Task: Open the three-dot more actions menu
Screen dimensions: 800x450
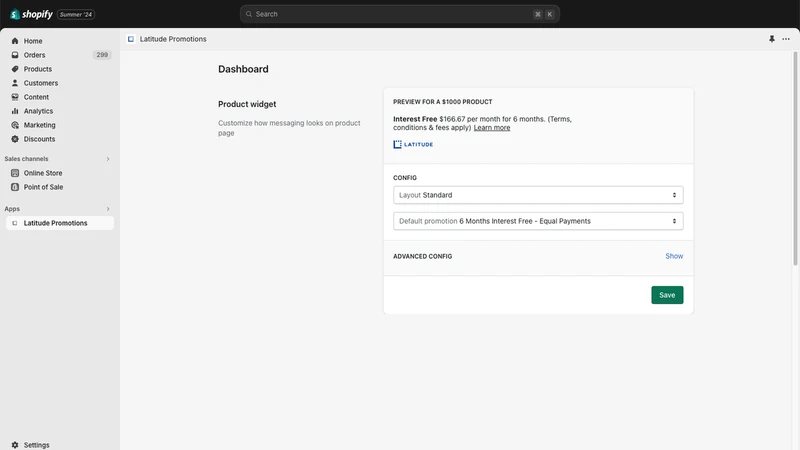Action: (x=786, y=39)
